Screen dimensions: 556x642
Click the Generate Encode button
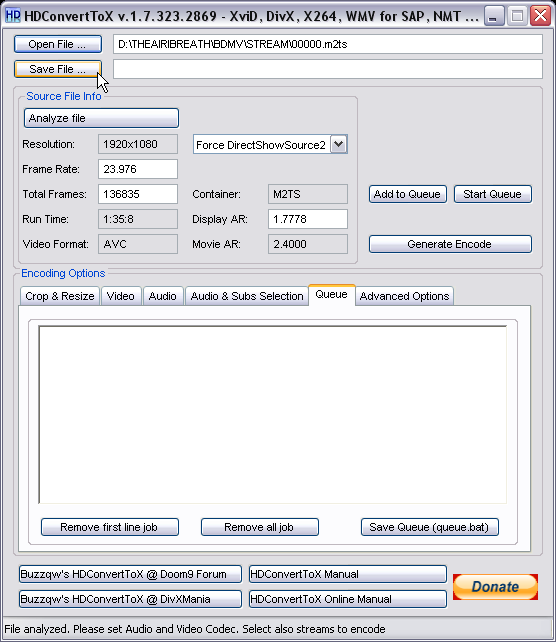[x=450, y=244]
